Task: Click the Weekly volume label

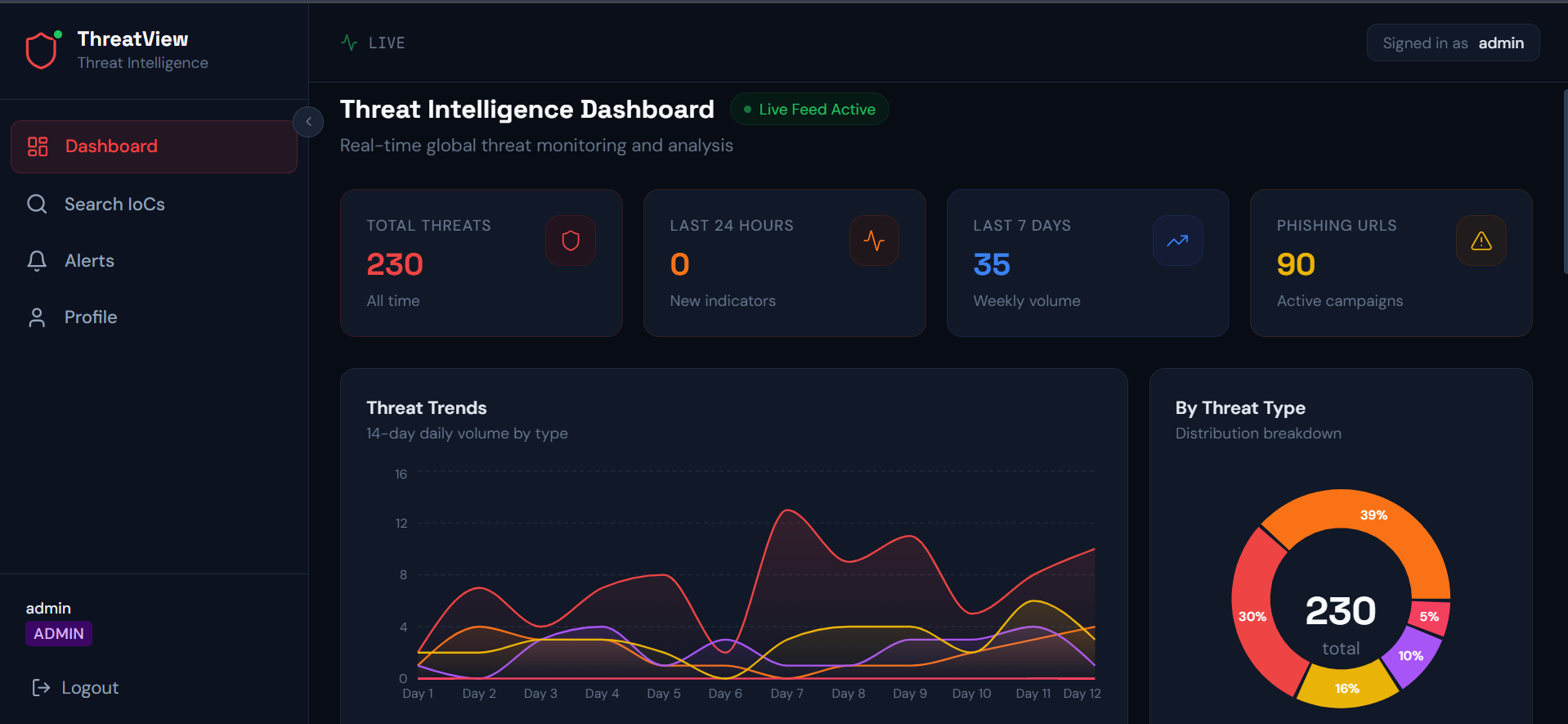Action: (x=1027, y=301)
